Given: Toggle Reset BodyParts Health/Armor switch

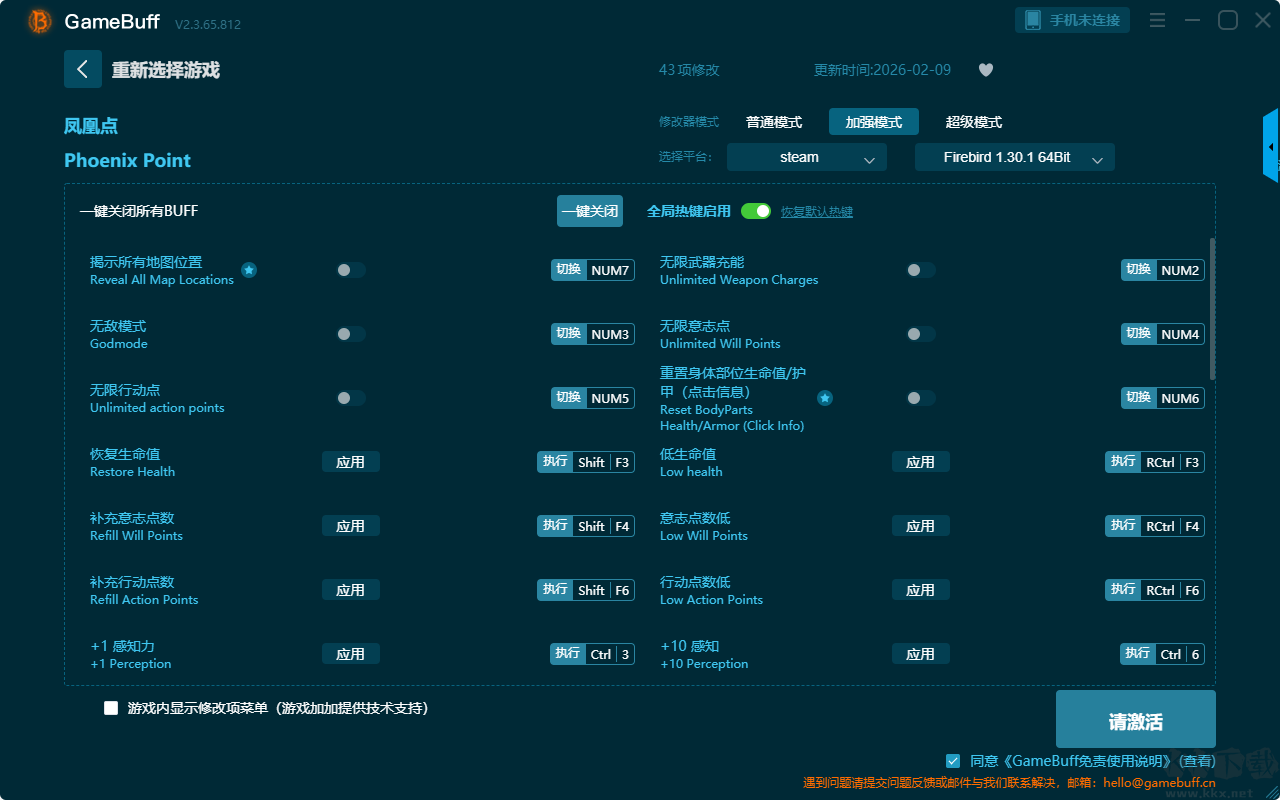Looking at the screenshot, I should click(x=921, y=398).
